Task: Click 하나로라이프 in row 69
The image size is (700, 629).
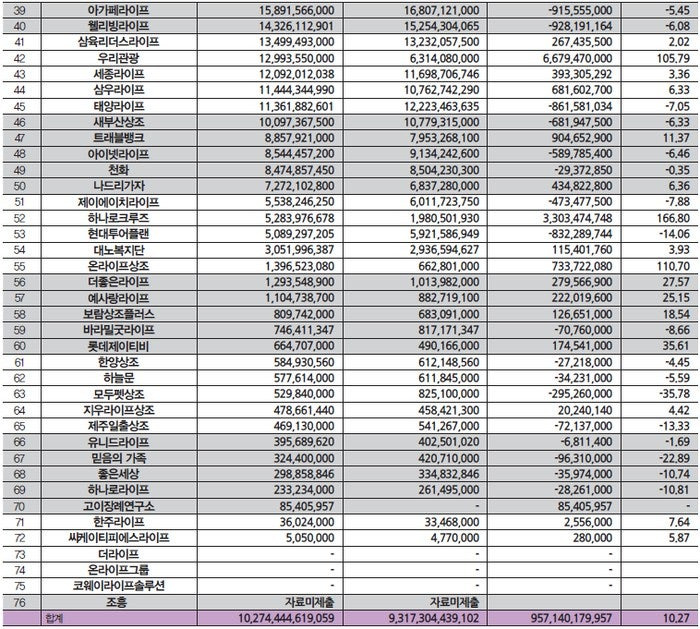Action: coord(118,490)
